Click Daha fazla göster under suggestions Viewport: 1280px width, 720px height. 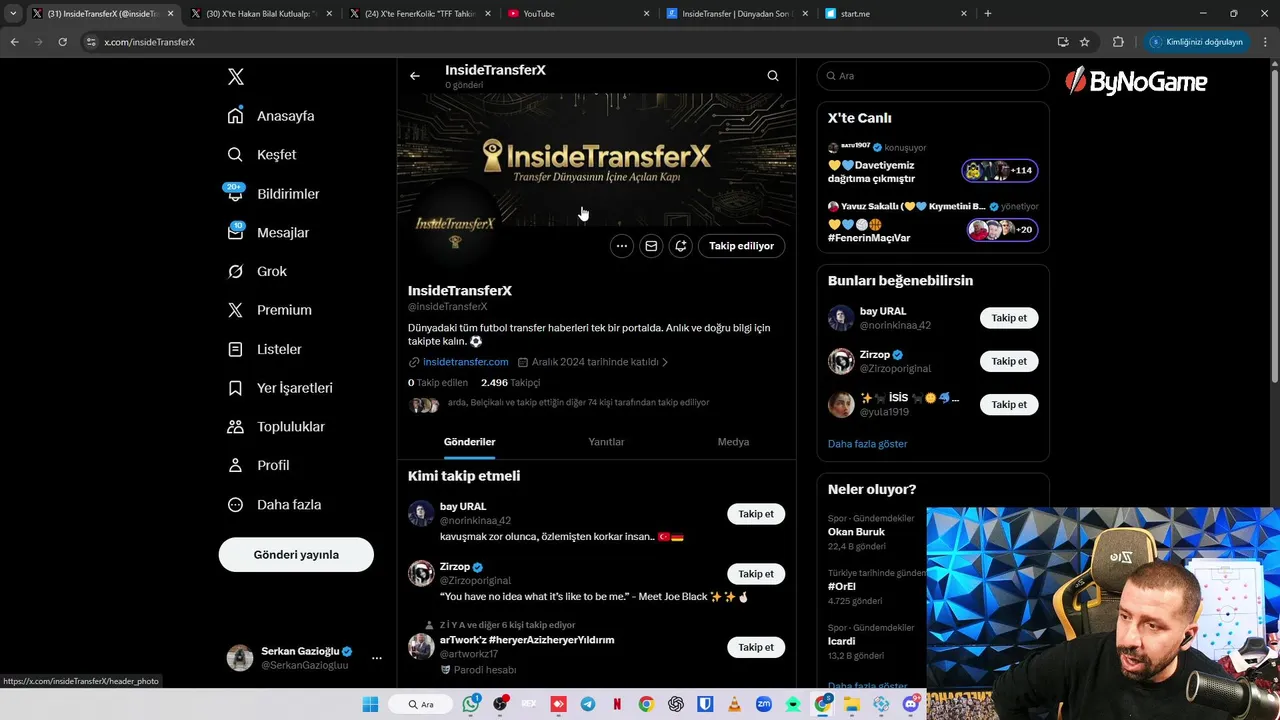tap(867, 444)
